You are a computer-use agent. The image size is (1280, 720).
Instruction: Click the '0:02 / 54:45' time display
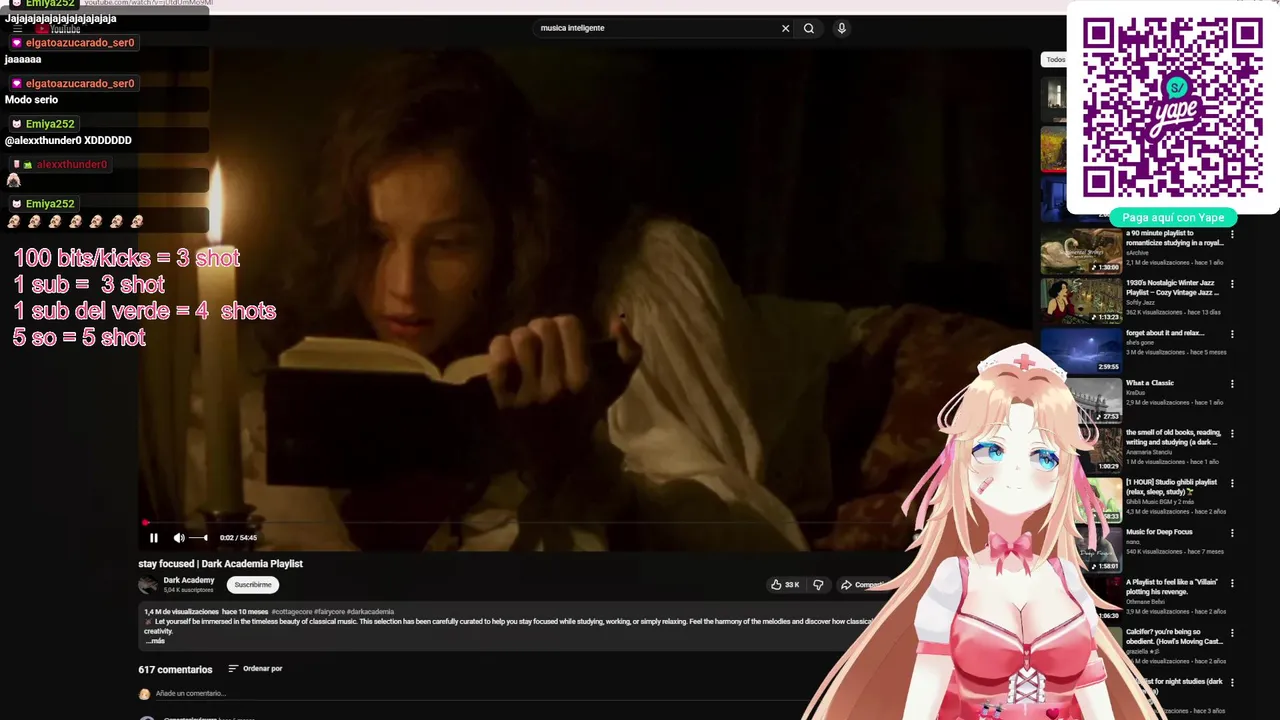238,538
